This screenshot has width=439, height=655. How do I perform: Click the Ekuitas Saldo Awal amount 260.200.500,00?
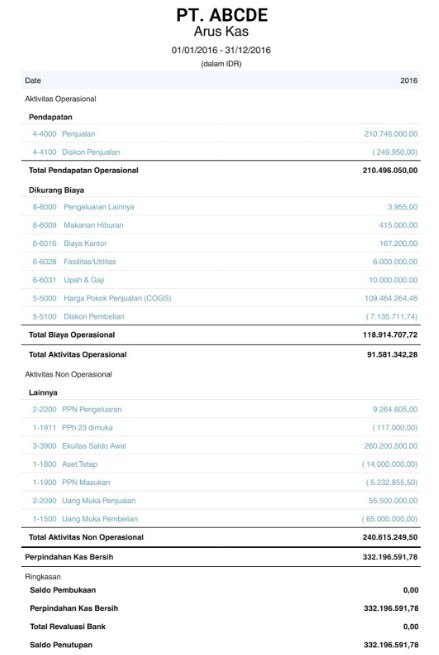tap(391, 446)
